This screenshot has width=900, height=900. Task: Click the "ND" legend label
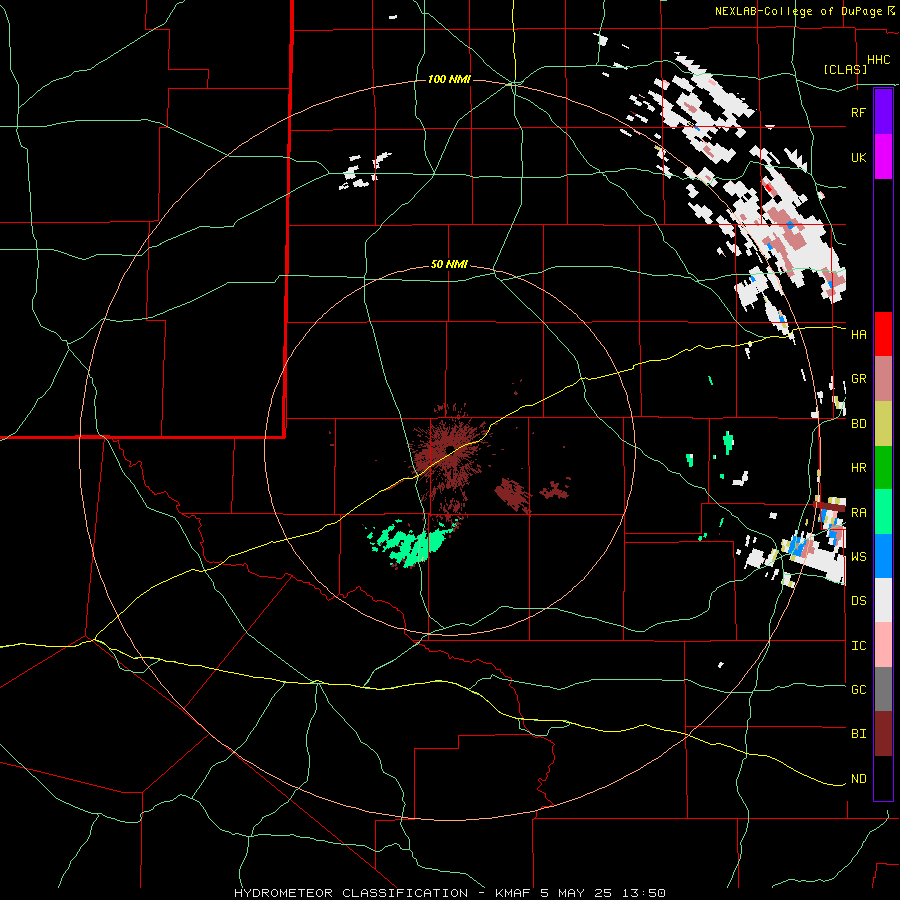tap(858, 779)
